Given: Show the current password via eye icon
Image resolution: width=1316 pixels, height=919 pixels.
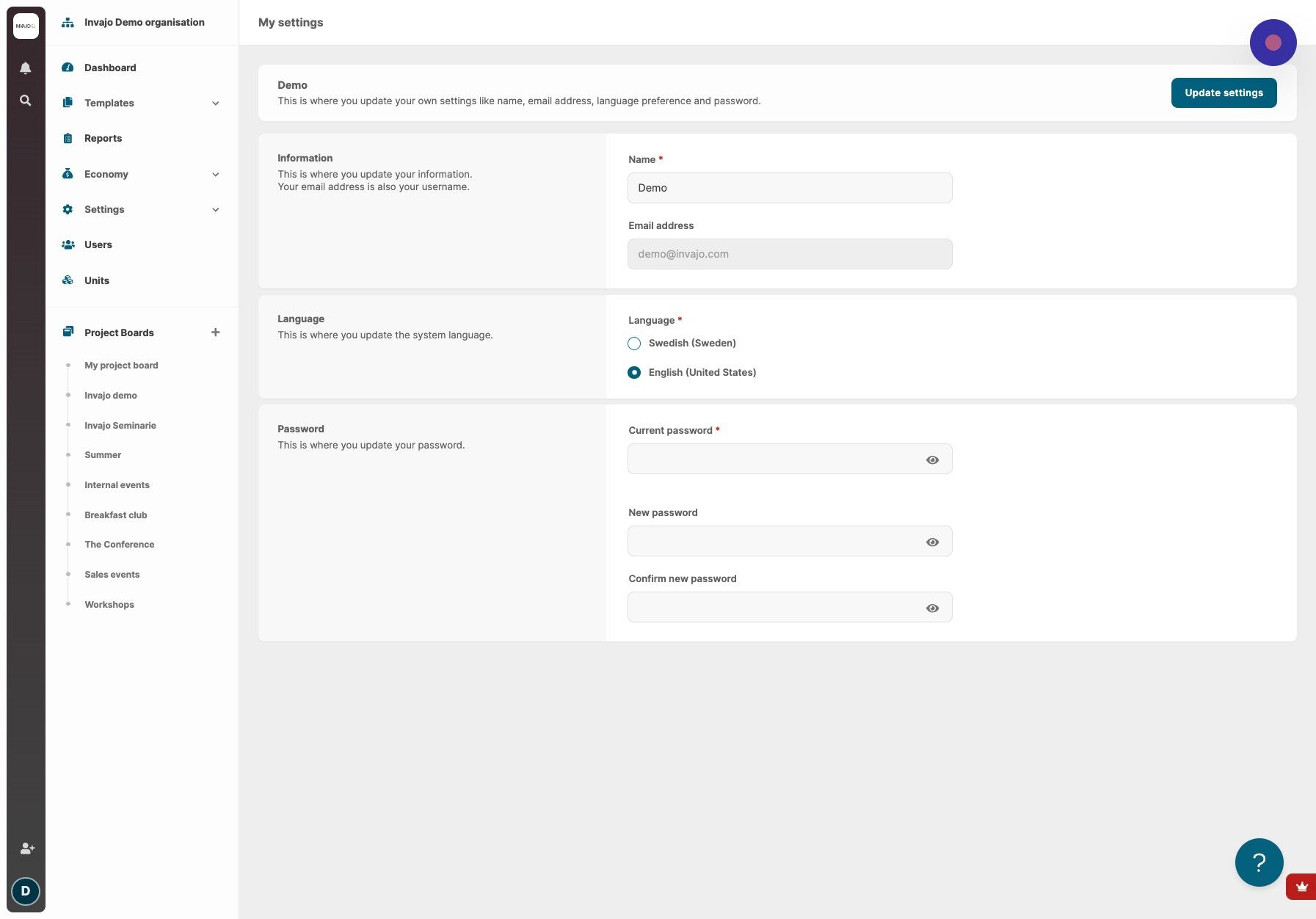Looking at the screenshot, I should pyautogui.click(x=932, y=460).
